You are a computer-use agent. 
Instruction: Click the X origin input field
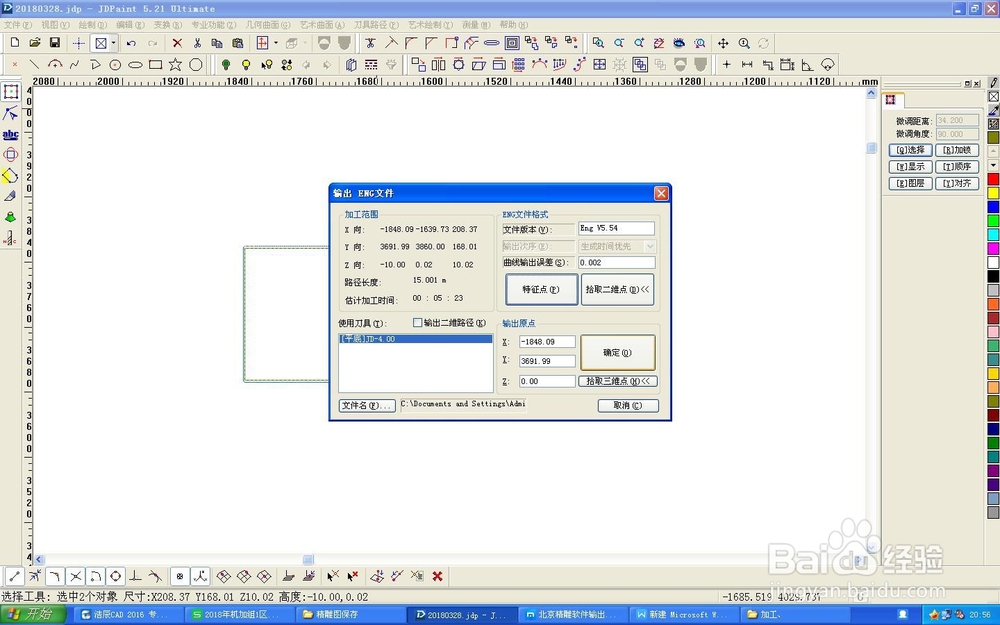547,342
